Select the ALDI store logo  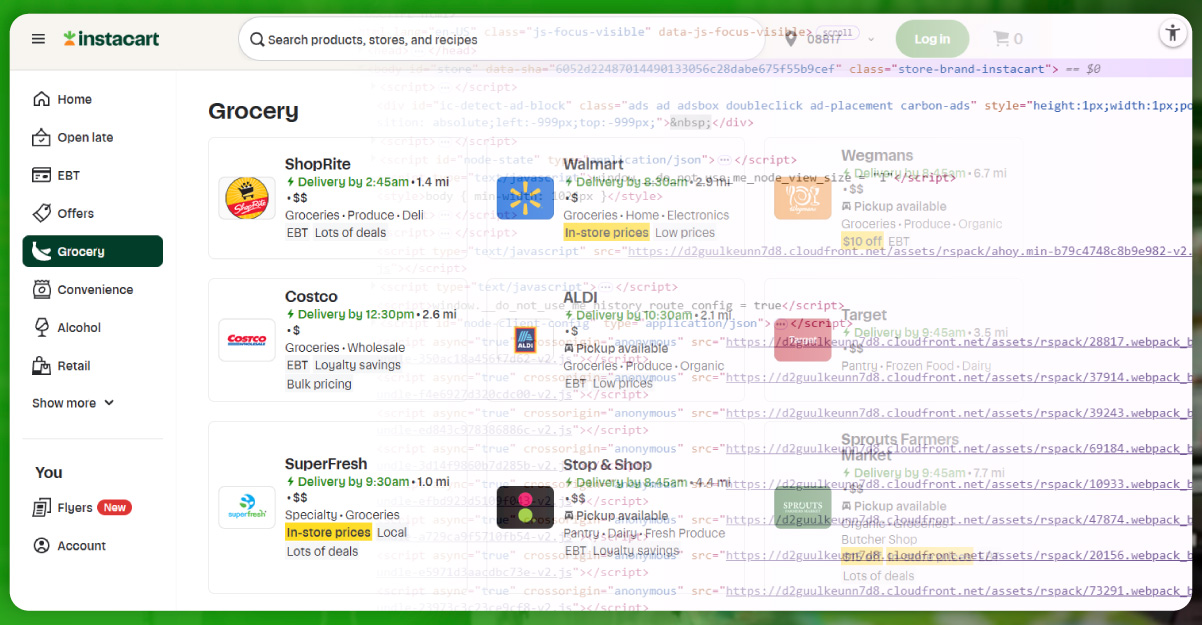[525, 340]
